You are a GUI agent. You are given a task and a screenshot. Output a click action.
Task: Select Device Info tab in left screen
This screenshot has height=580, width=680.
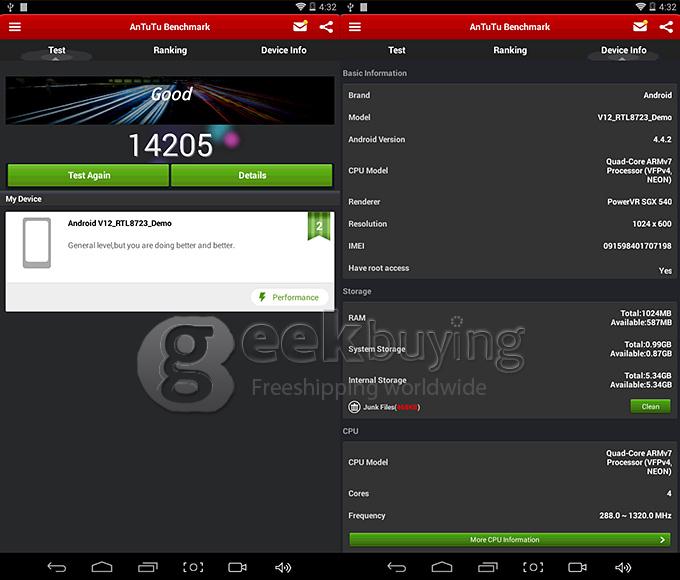click(x=284, y=50)
